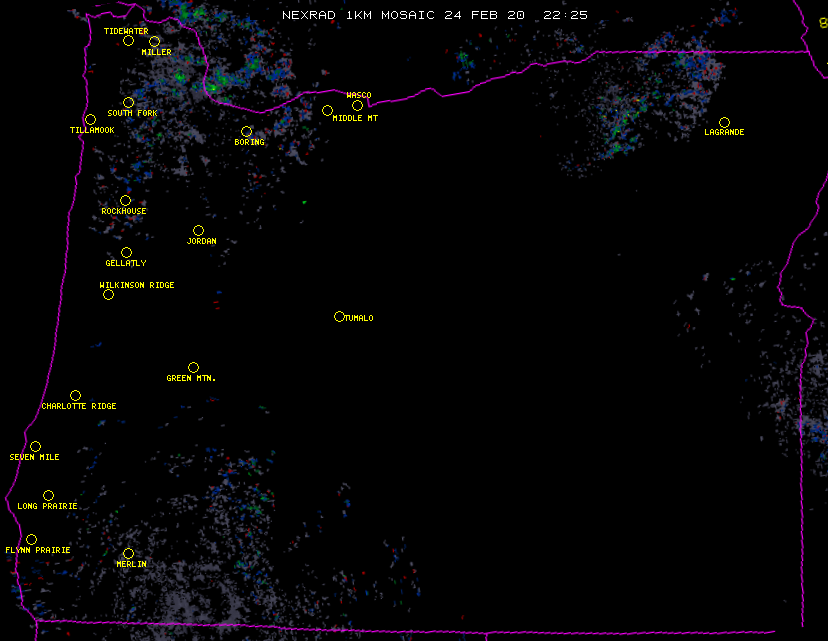The width and height of the screenshot is (828, 641).
Task: Select the Middle Mt station circle
Action: point(327,111)
